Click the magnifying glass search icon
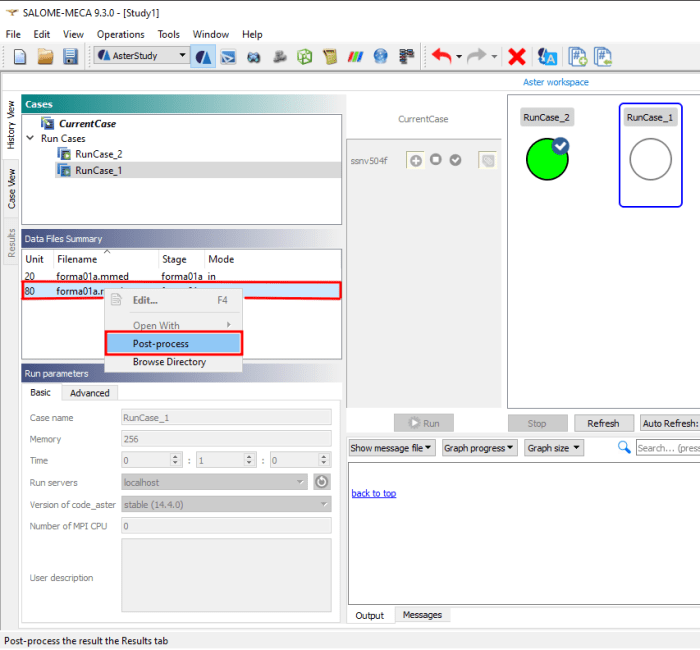700x650 pixels. [x=624, y=447]
